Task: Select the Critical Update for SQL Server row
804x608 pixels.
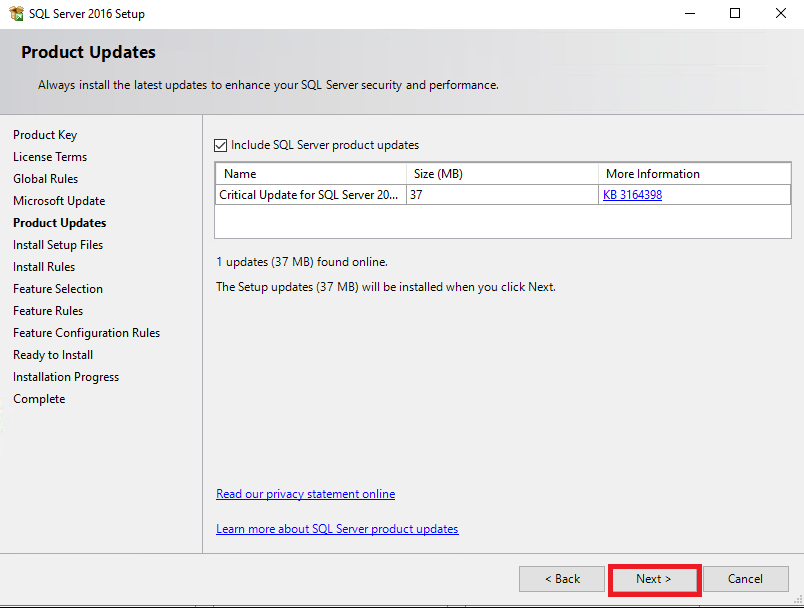Action: pyautogui.click(x=502, y=195)
